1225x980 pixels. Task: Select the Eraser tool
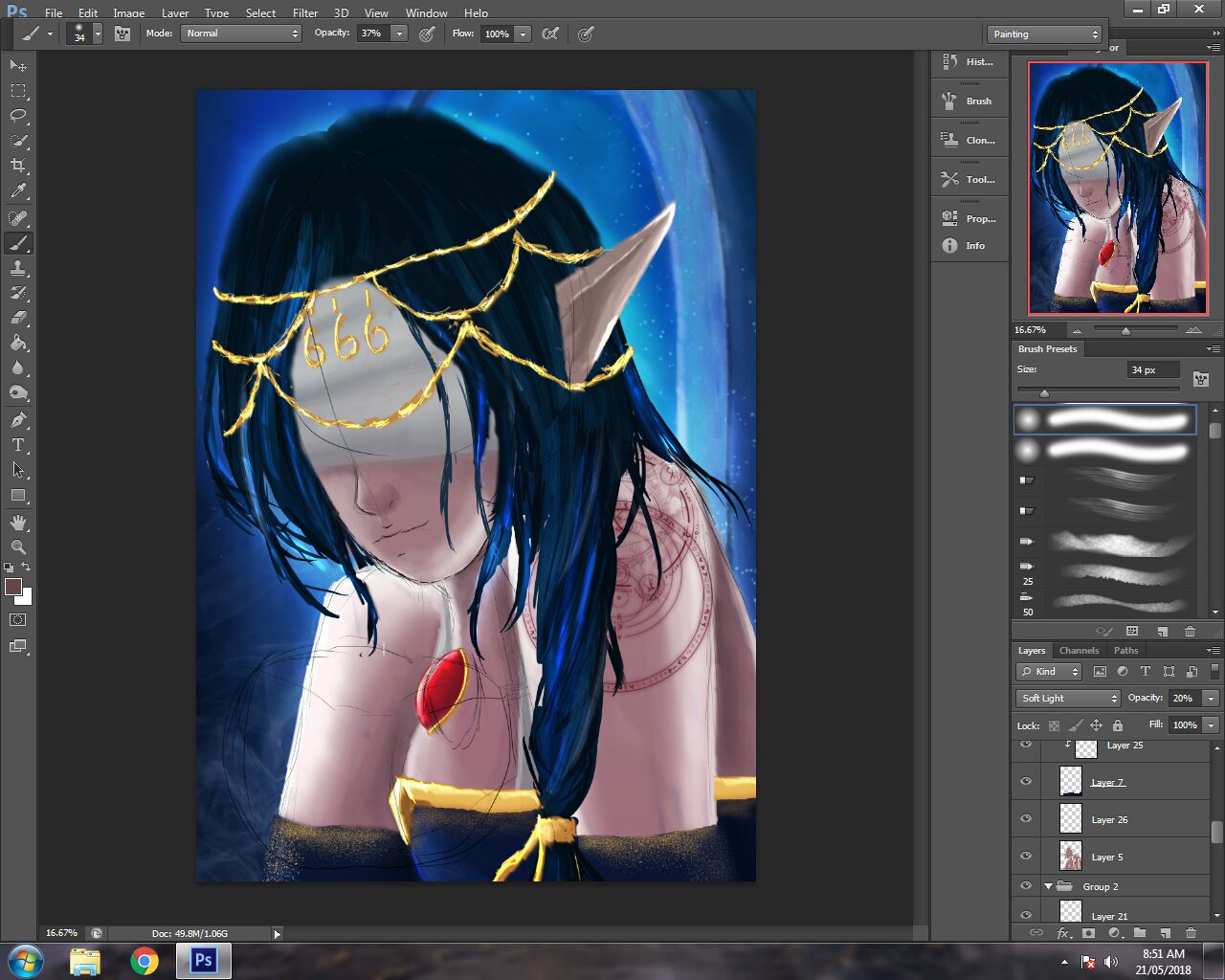click(18, 318)
